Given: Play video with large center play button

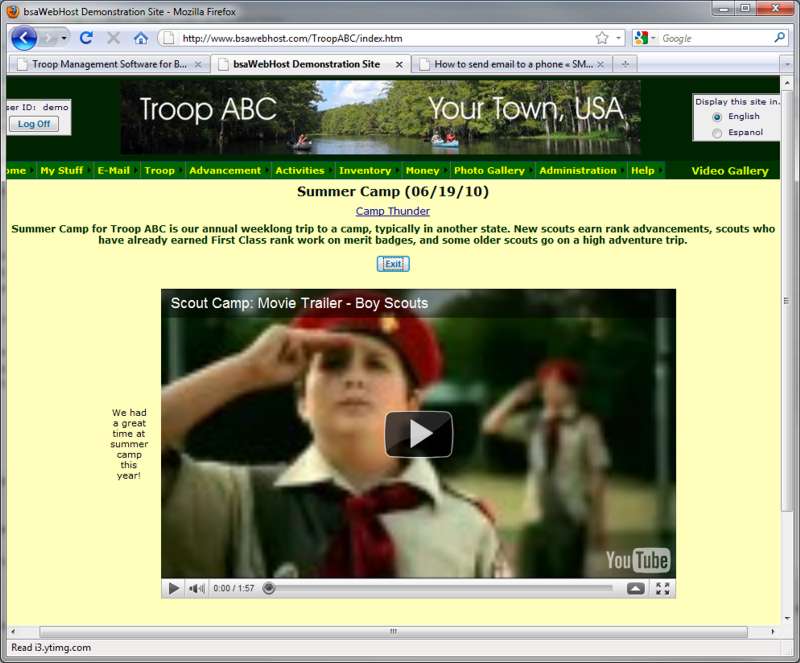Looking at the screenshot, I should pos(418,434).
